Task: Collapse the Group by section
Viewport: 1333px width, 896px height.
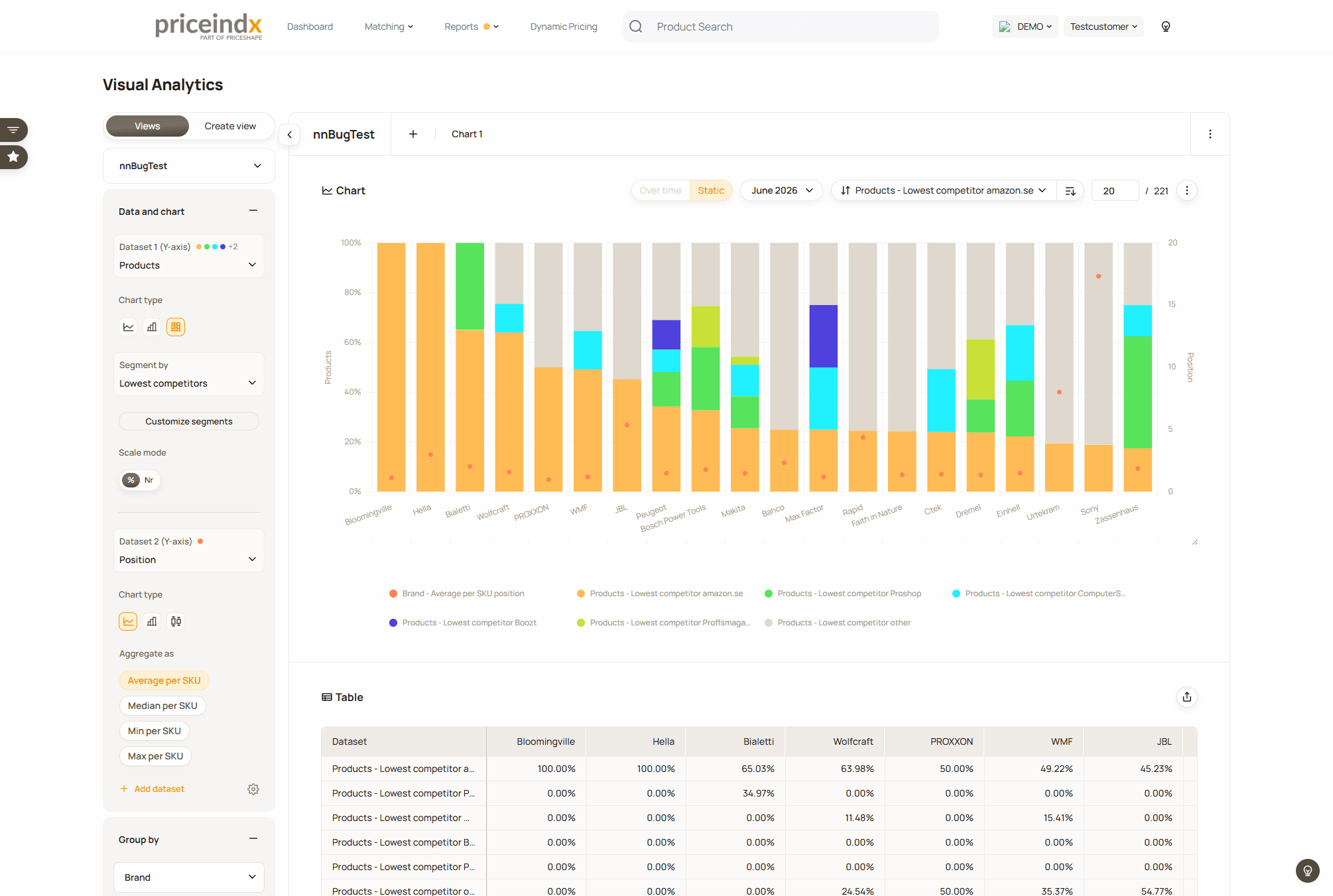Action: coord(253,839)
